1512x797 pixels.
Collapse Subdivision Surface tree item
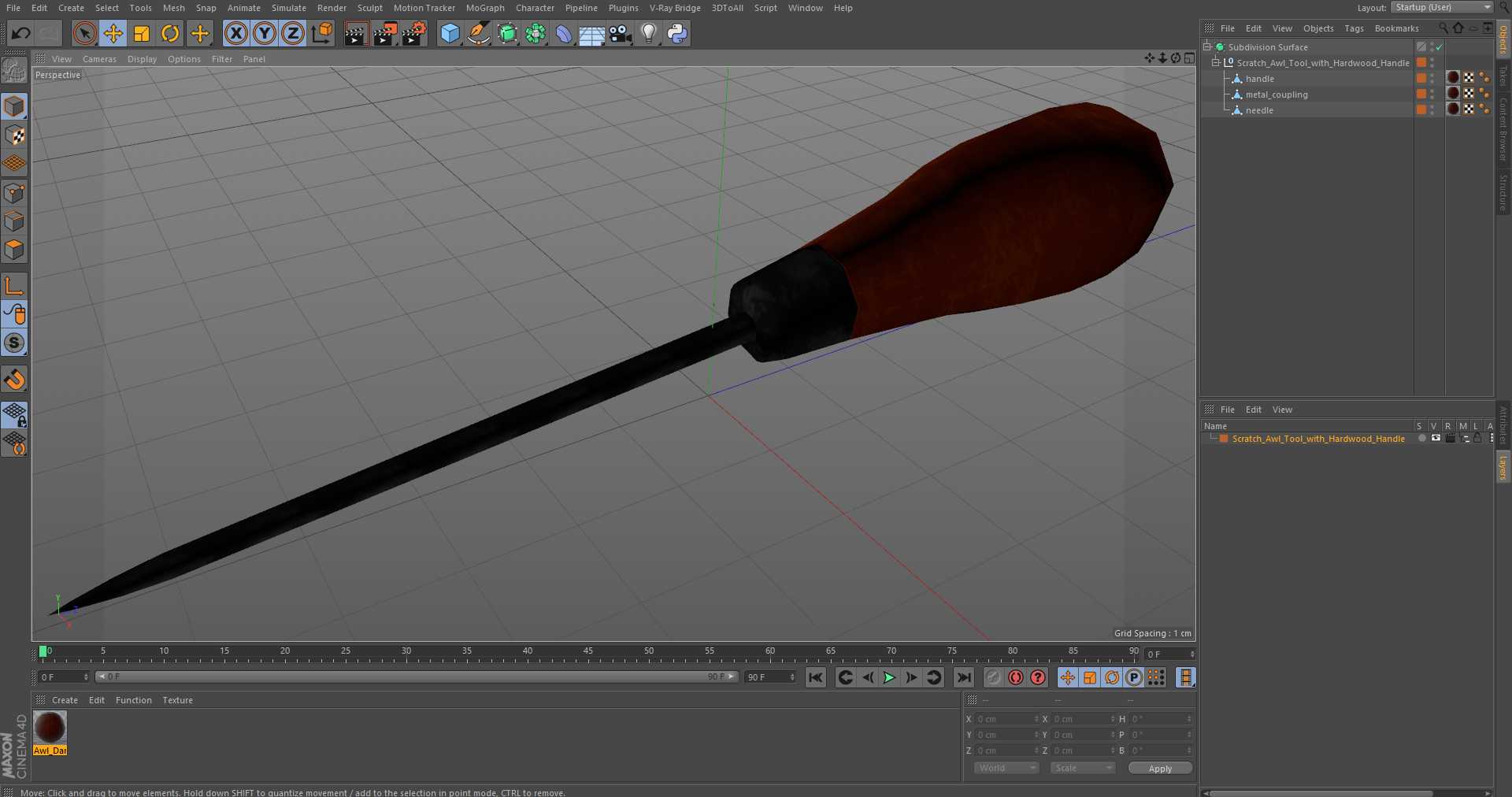[1206, 46]
